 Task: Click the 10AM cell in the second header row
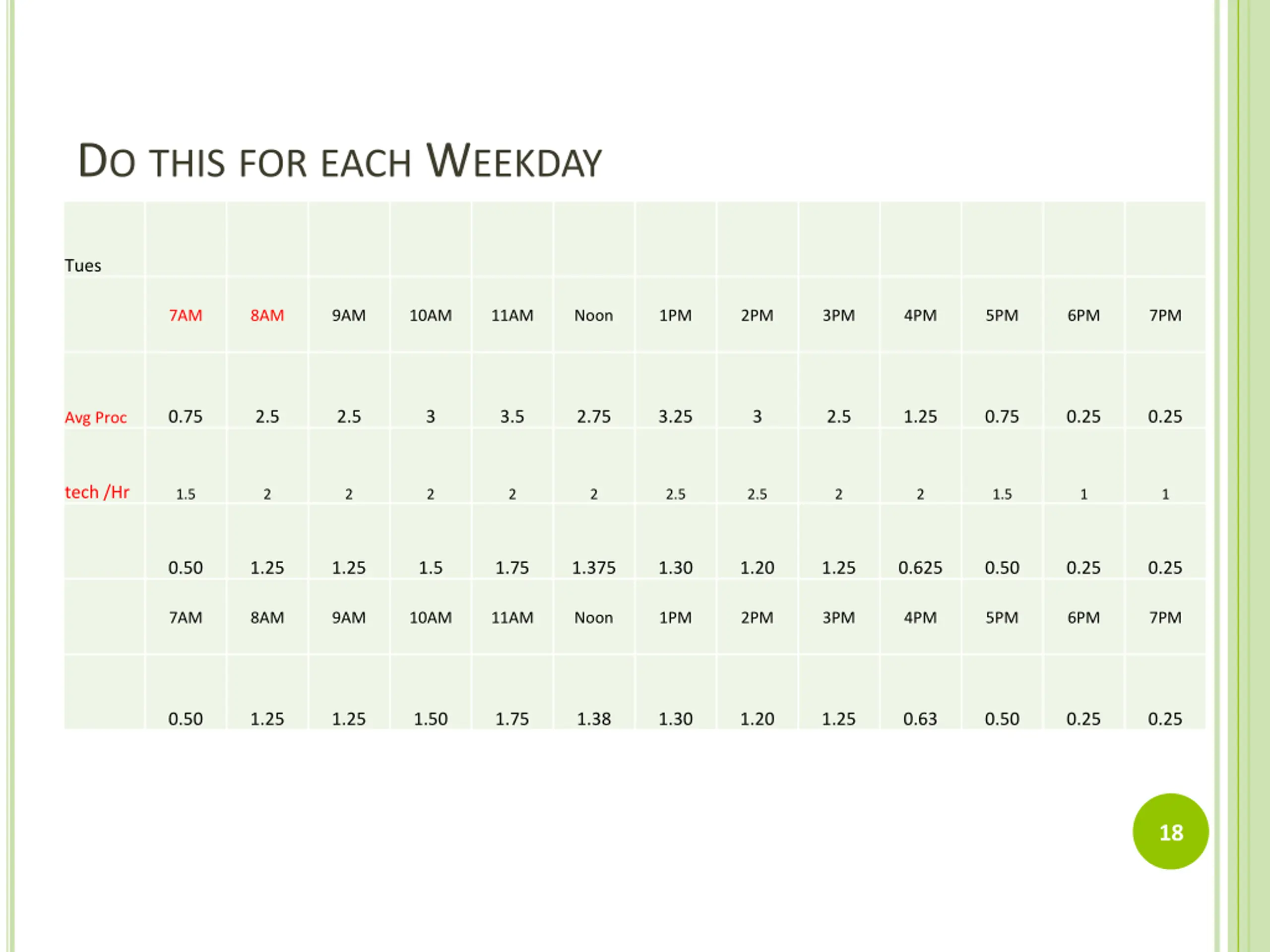coord(431,617)
